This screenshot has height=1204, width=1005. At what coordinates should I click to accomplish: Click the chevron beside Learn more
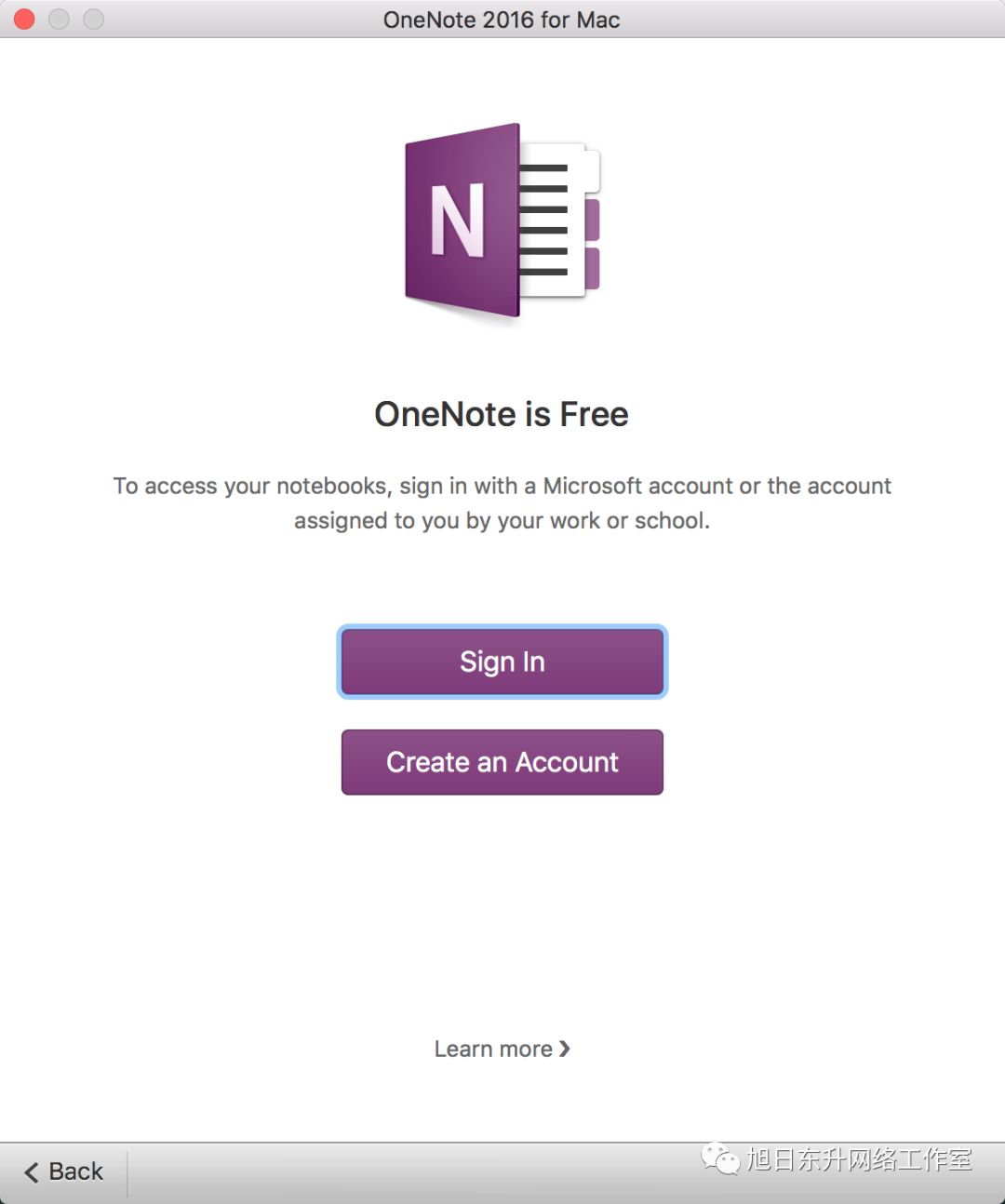(565, 1049)
